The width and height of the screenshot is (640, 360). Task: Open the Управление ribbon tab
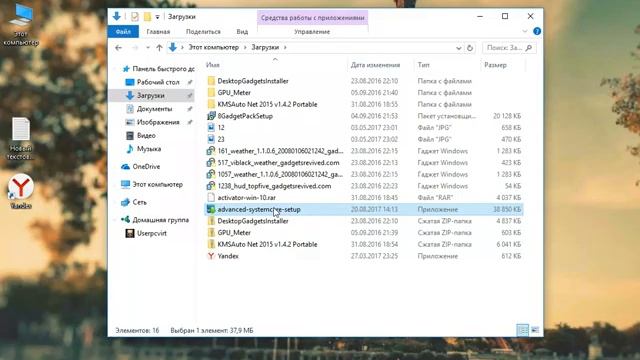pyautogui.click(x=312, y=31)
